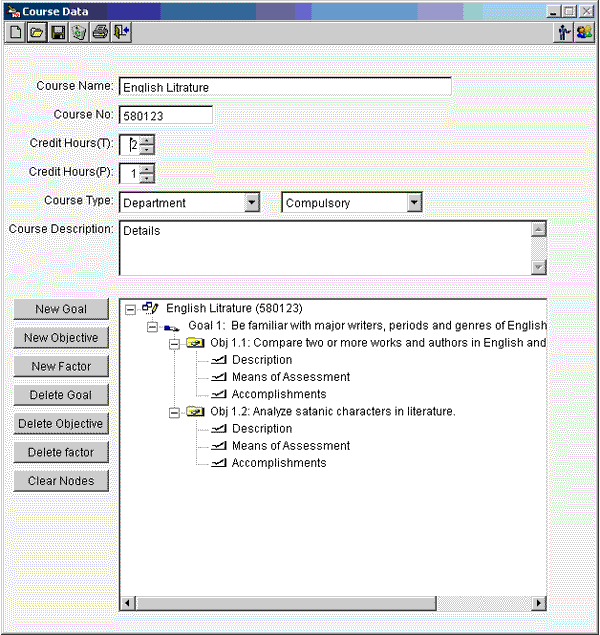Image resolution: width=600 pixels, height=635 pixels.
Task: Click the root course node icon
Action: tap(150, 308)
